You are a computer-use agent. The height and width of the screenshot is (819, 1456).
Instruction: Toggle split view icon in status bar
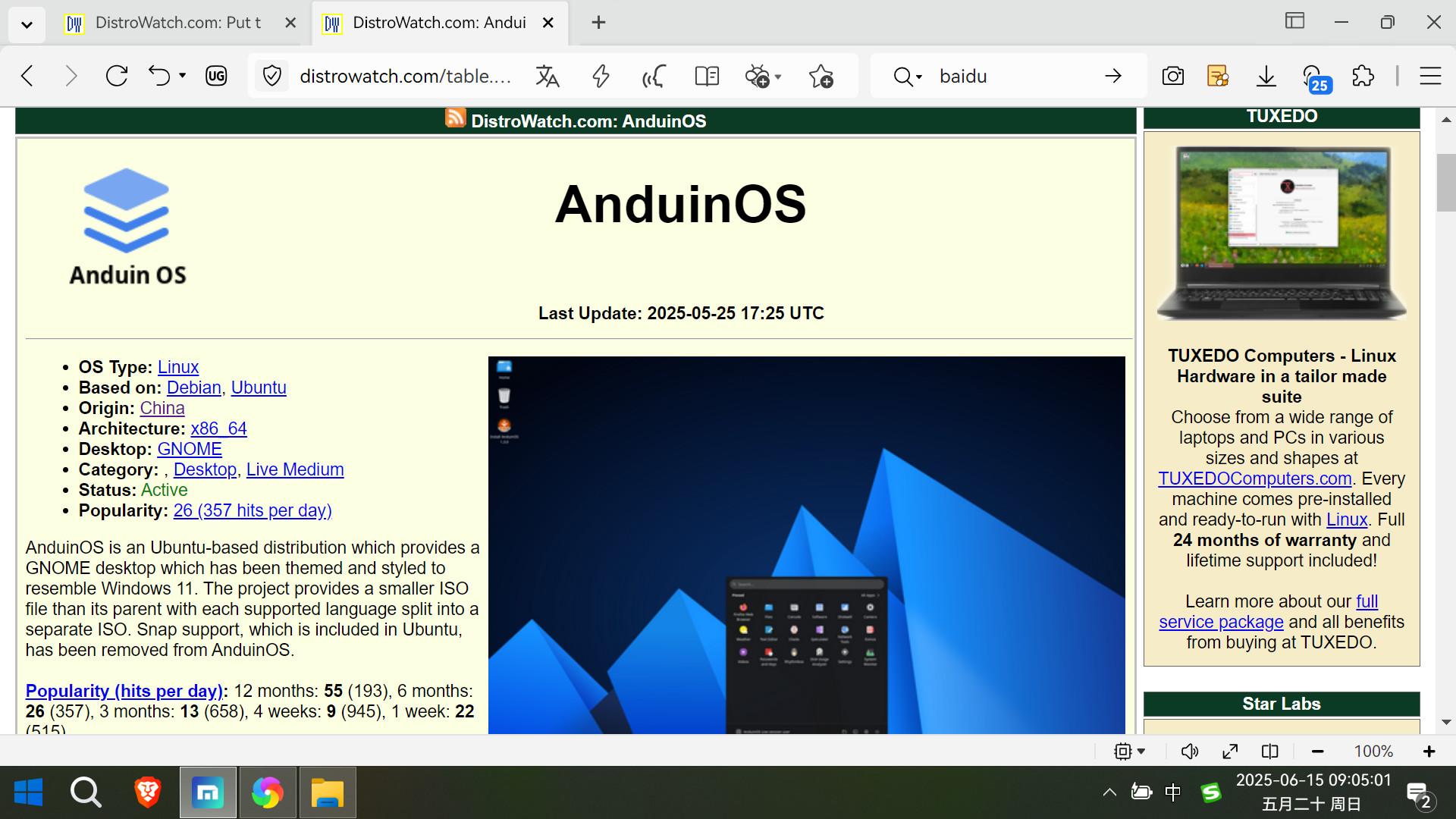(1270, 752)
